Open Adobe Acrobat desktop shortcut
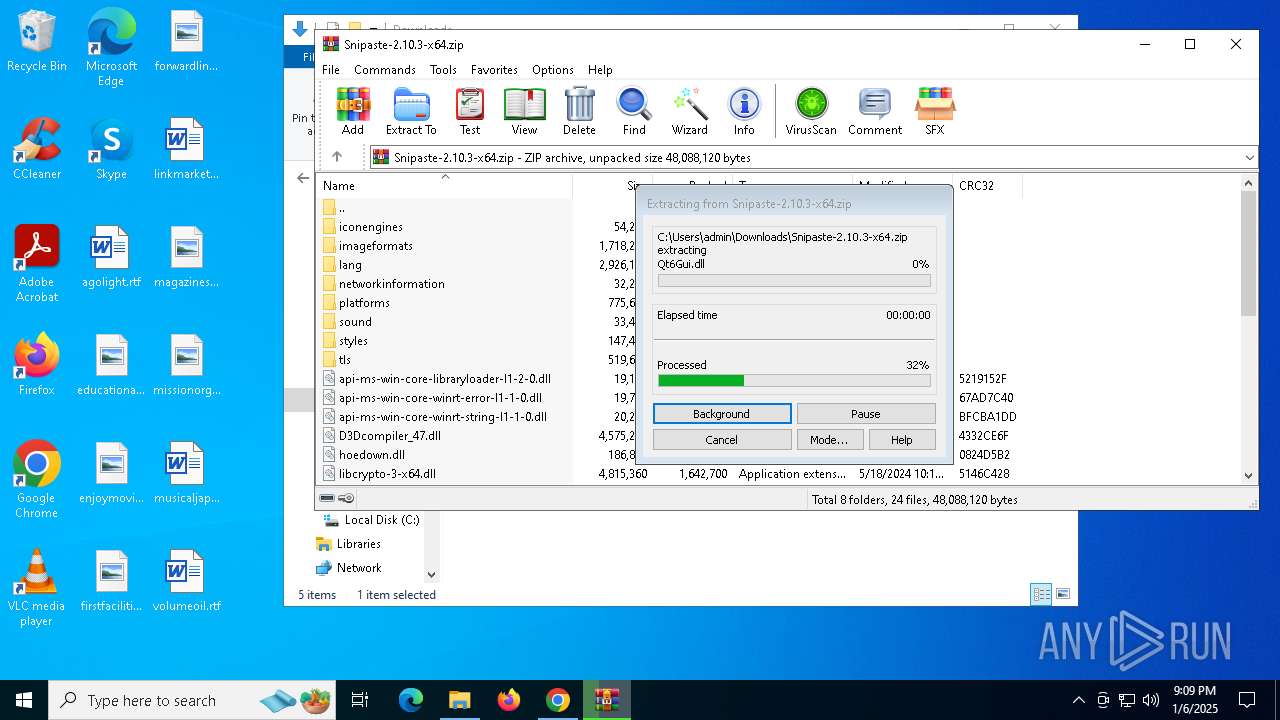 37,264
